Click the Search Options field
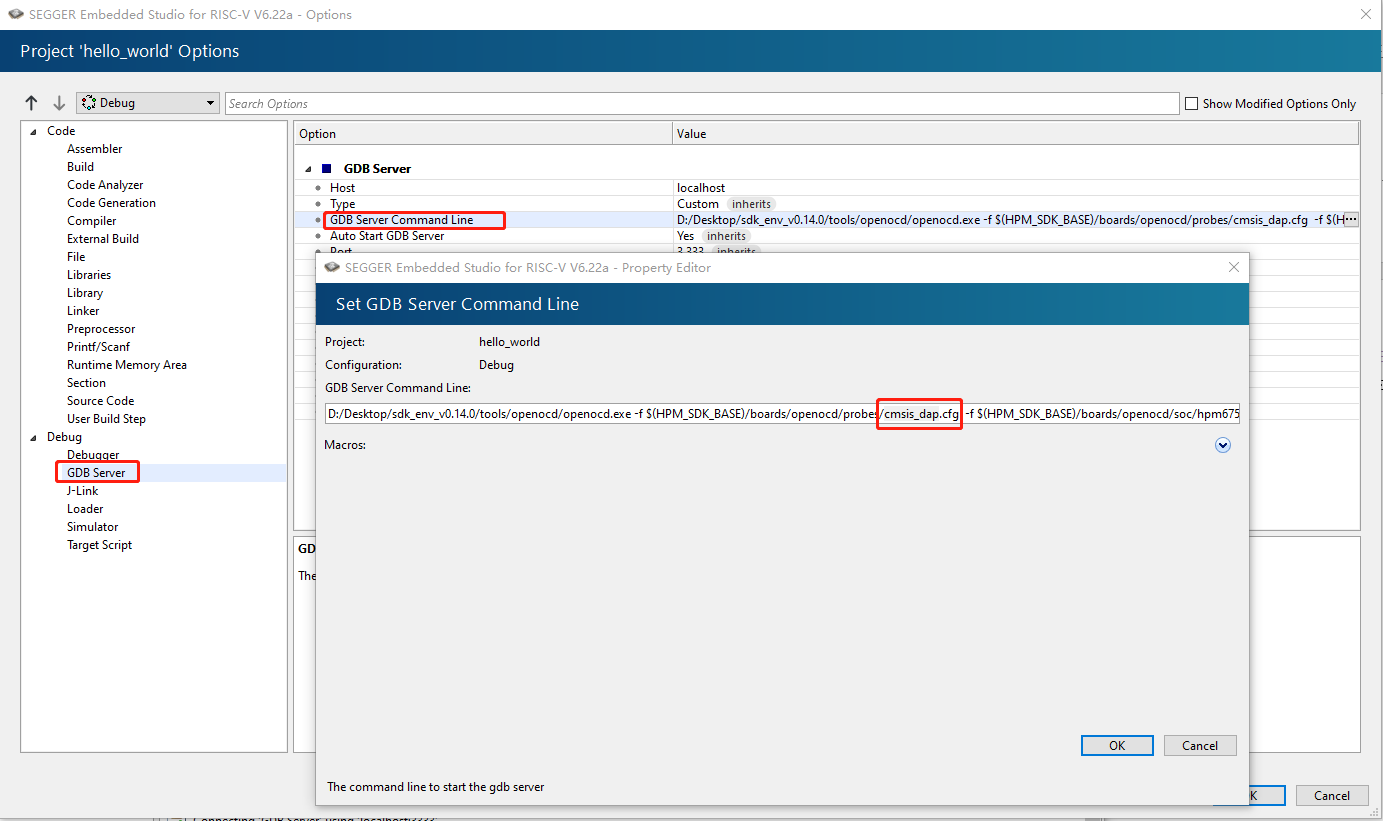The height and width of the screenshot is (821, 1383). click(702, 103)
